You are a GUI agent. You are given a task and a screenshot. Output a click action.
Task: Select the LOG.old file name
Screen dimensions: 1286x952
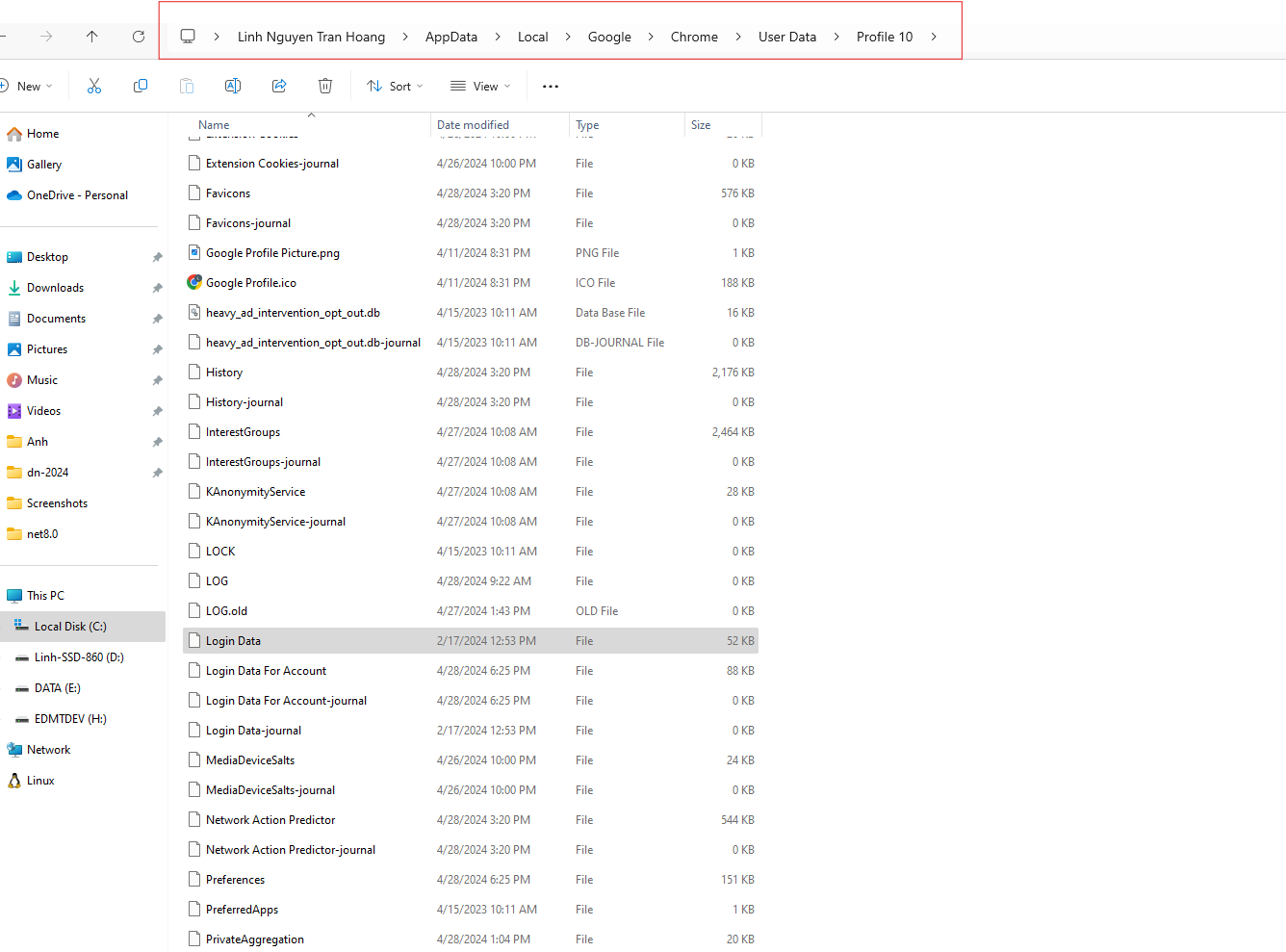226,611
